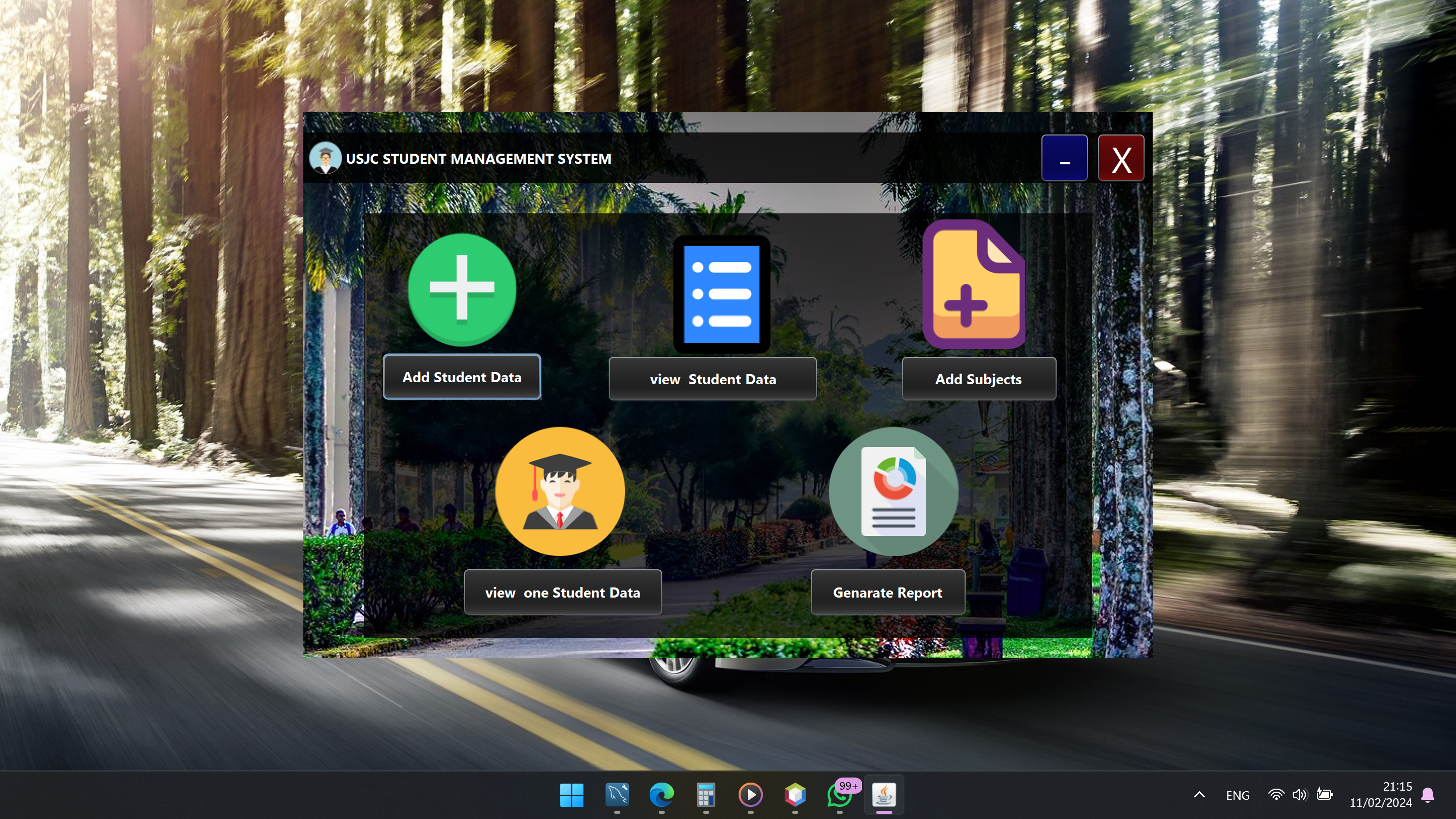Open the media player taskbar icon
Screen dimensions: 1456x819
point(751,795)
